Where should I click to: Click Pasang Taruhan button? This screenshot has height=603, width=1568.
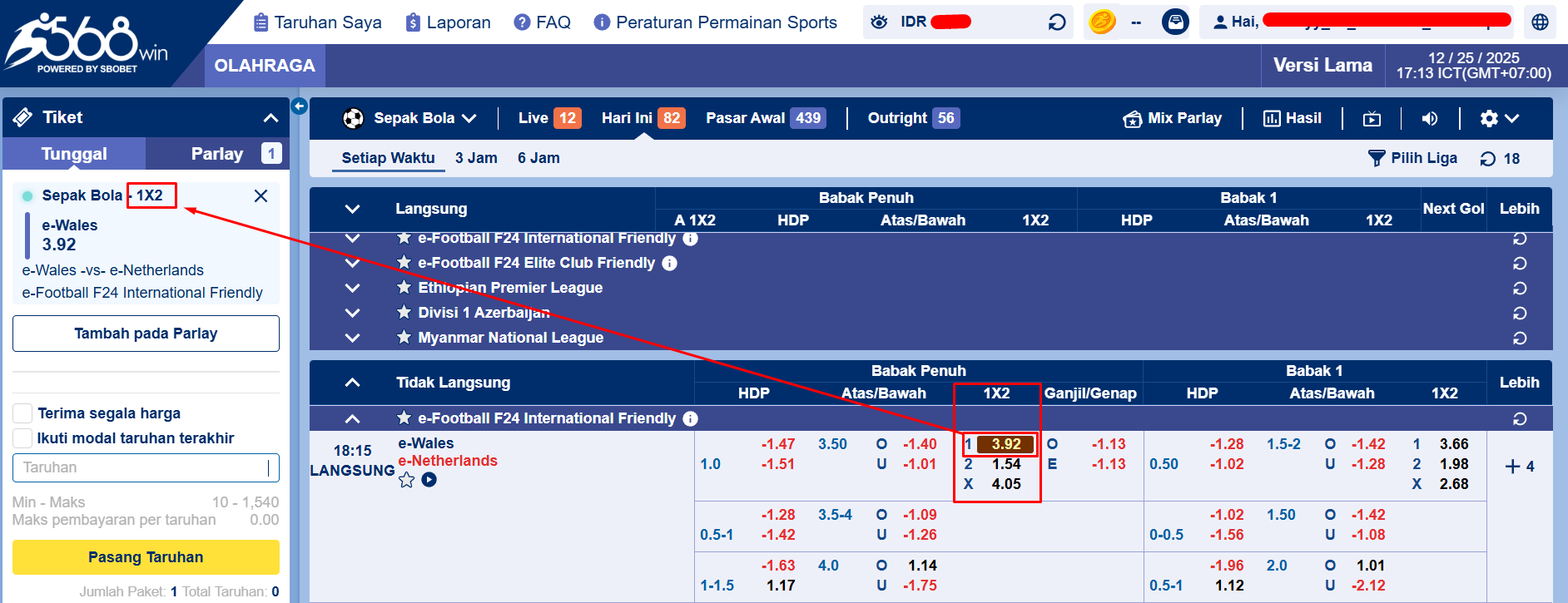coord(146,557)
